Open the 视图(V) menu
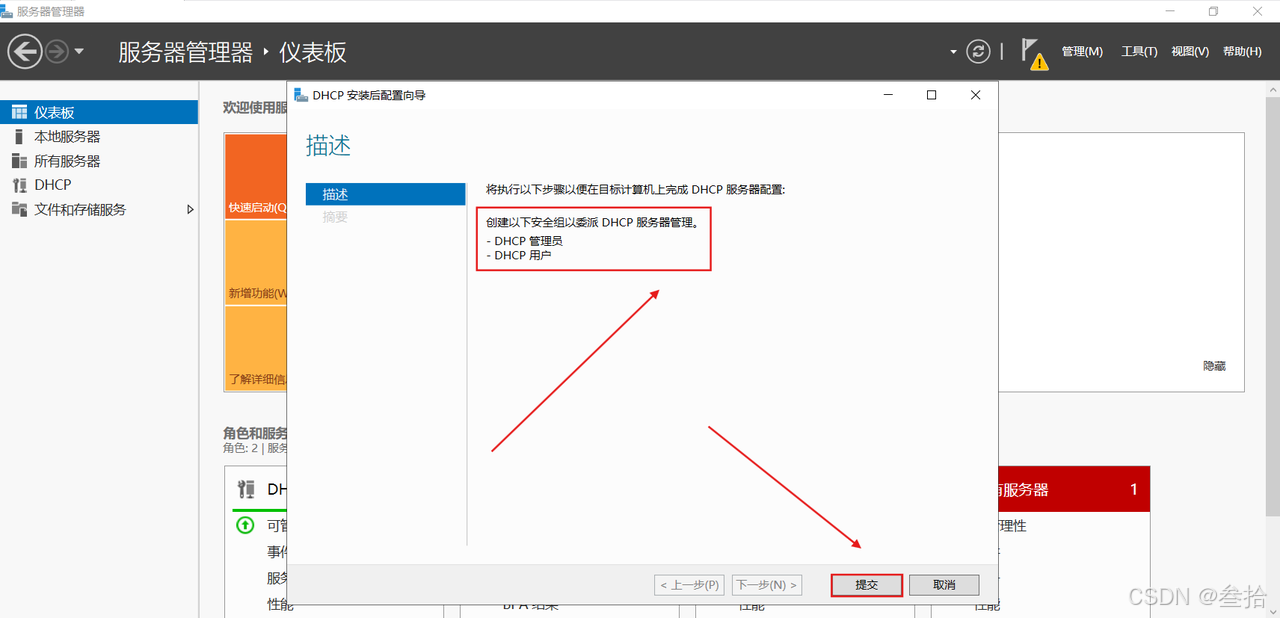This screenshot has height=618, width=1280. tap(1190, 52)
